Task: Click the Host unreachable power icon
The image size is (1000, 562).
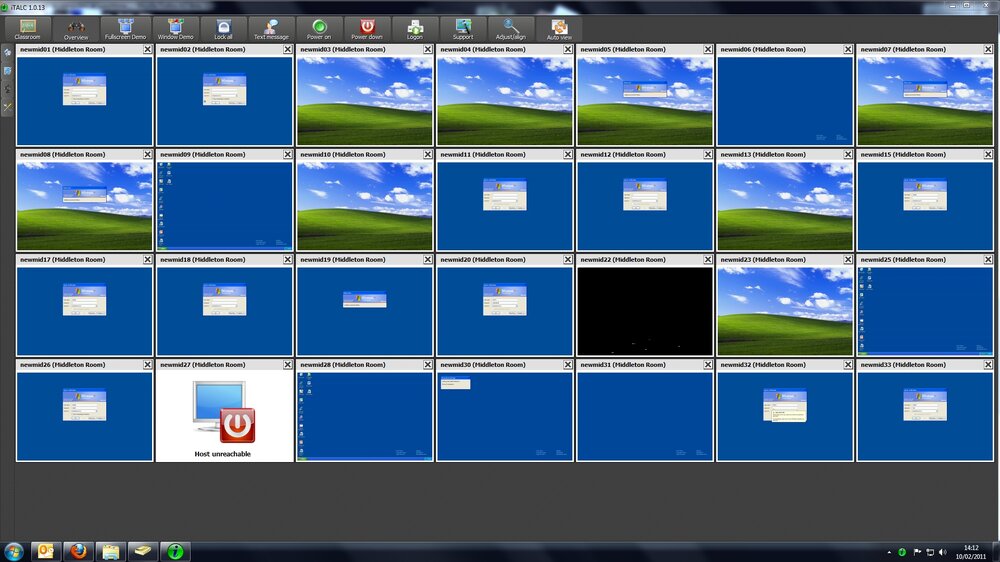Action: 237,425
